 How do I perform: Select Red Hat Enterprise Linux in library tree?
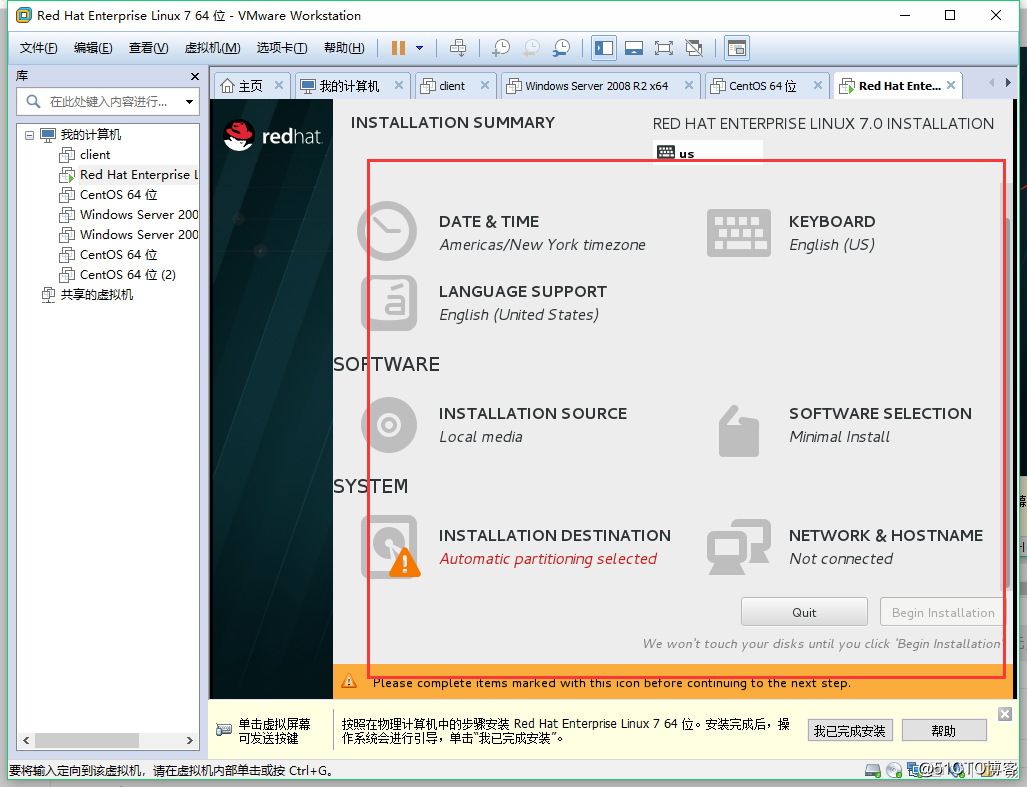click(139, 175)
